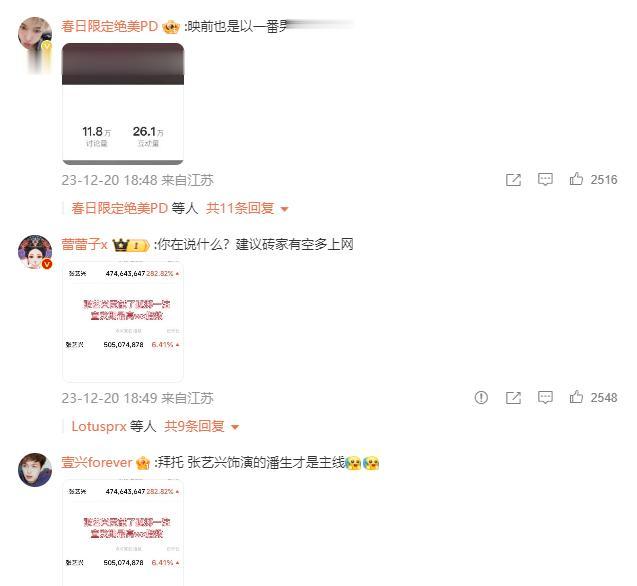
Task: Click 春日限定绝美PD's avatar picture
Action: [x=35, y=34]
